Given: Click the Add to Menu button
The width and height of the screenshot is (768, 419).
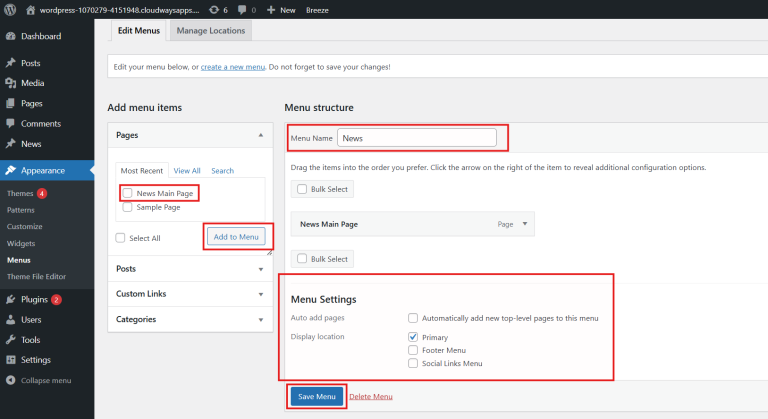Looking at the screenshot, I should (x=236, y=237).
